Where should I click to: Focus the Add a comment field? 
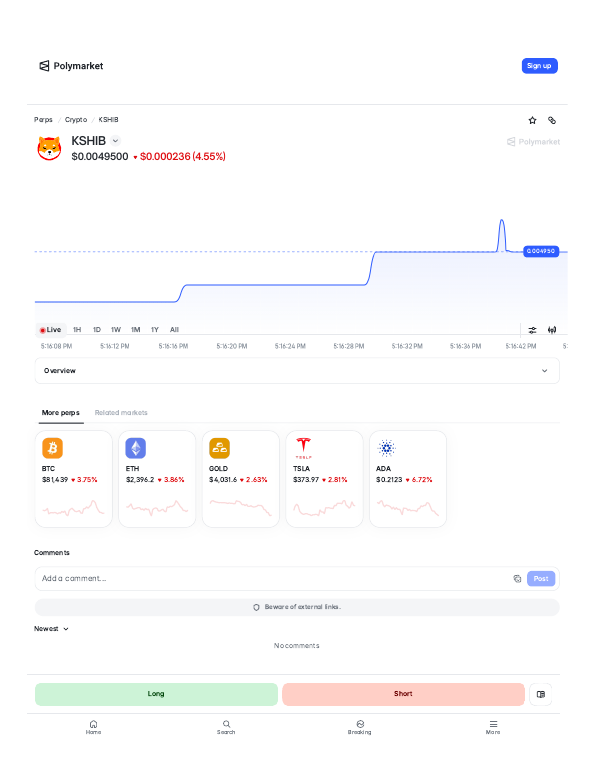(x=275, y=578)
